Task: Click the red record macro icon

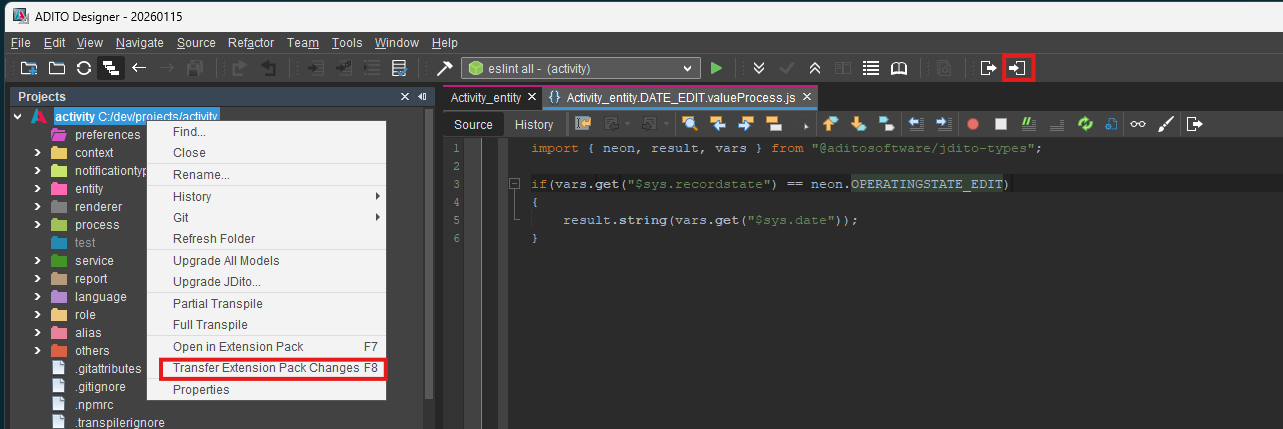Action: (x=972, y=124)
